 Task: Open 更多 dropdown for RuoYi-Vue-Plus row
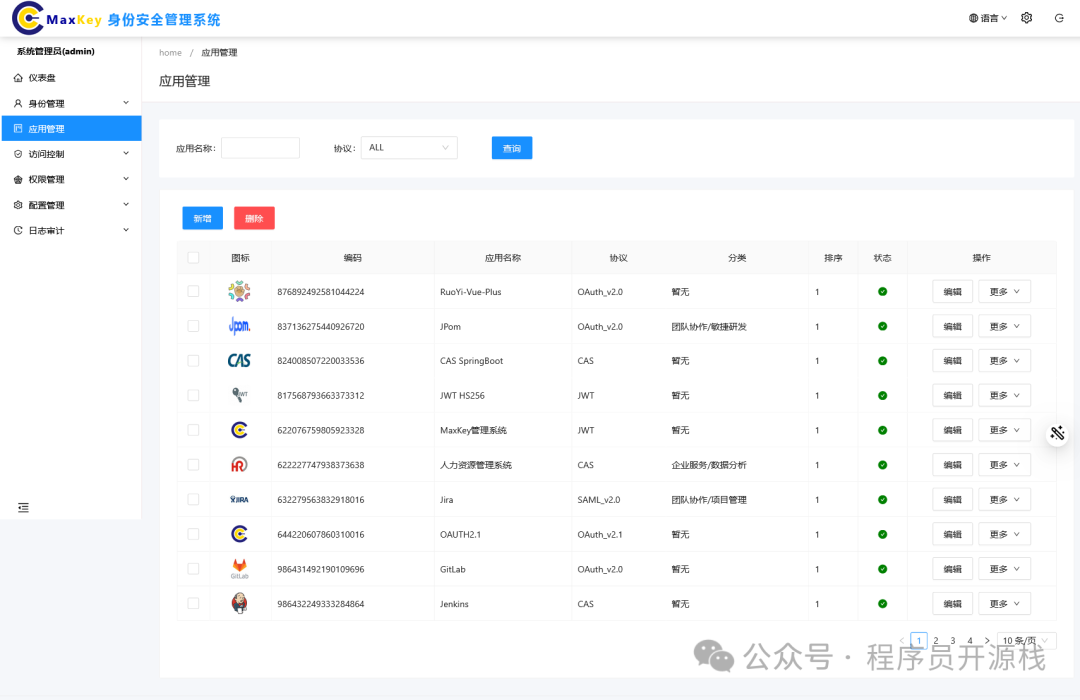[1004, 291]
